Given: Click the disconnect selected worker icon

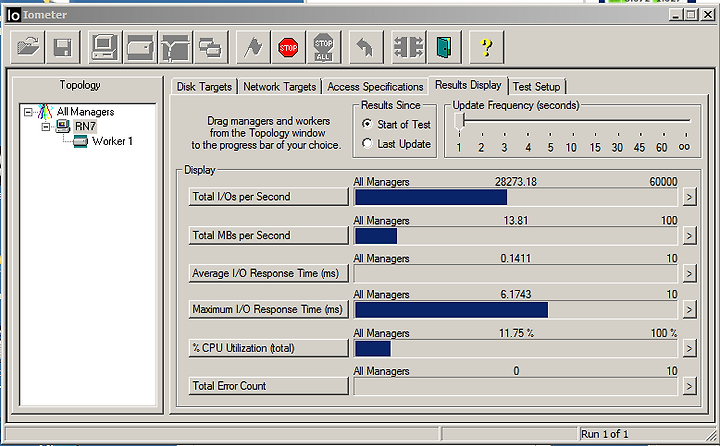Looking at the screenshot, I should [409, 47].
